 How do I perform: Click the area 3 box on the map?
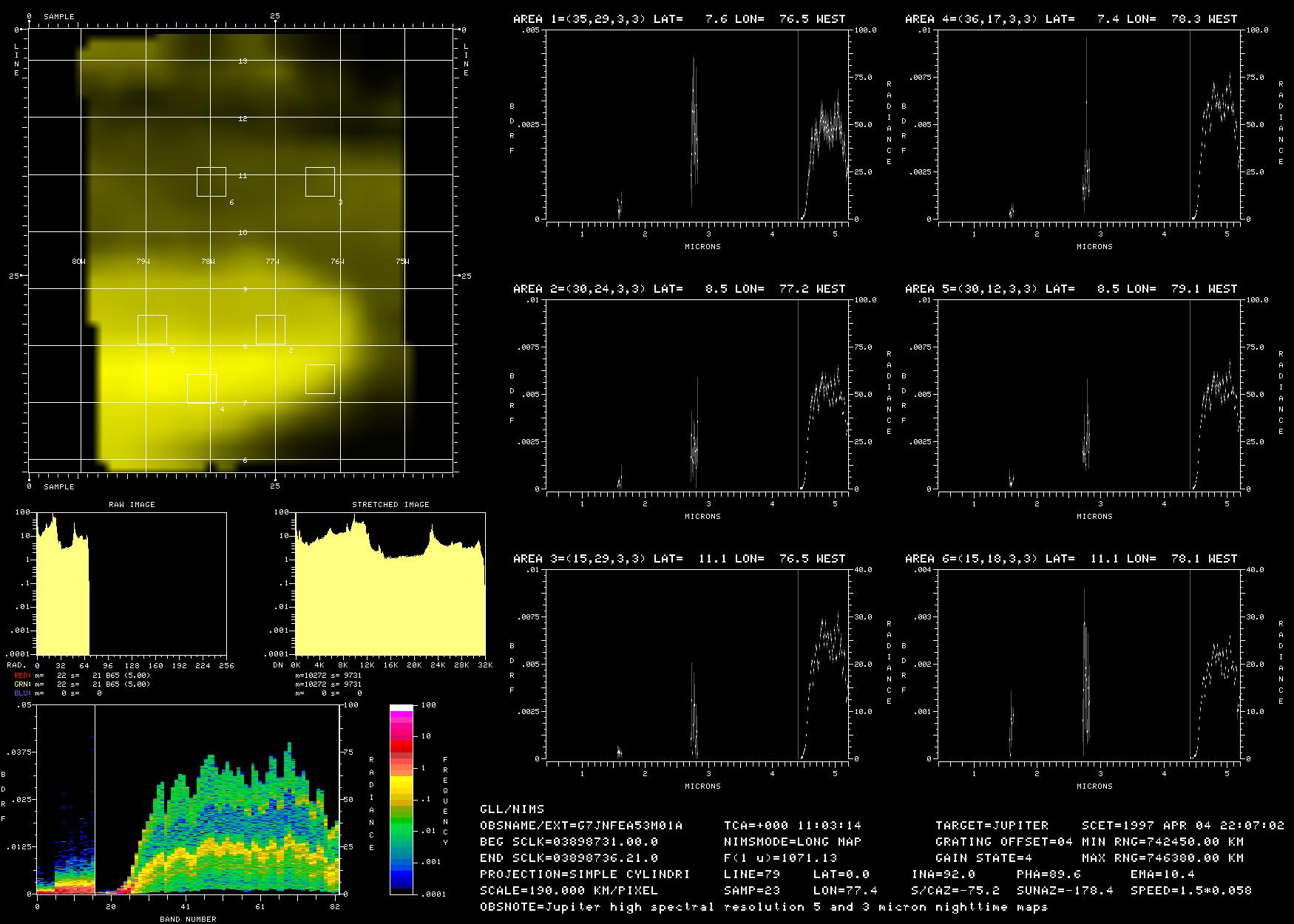[320, 182]
